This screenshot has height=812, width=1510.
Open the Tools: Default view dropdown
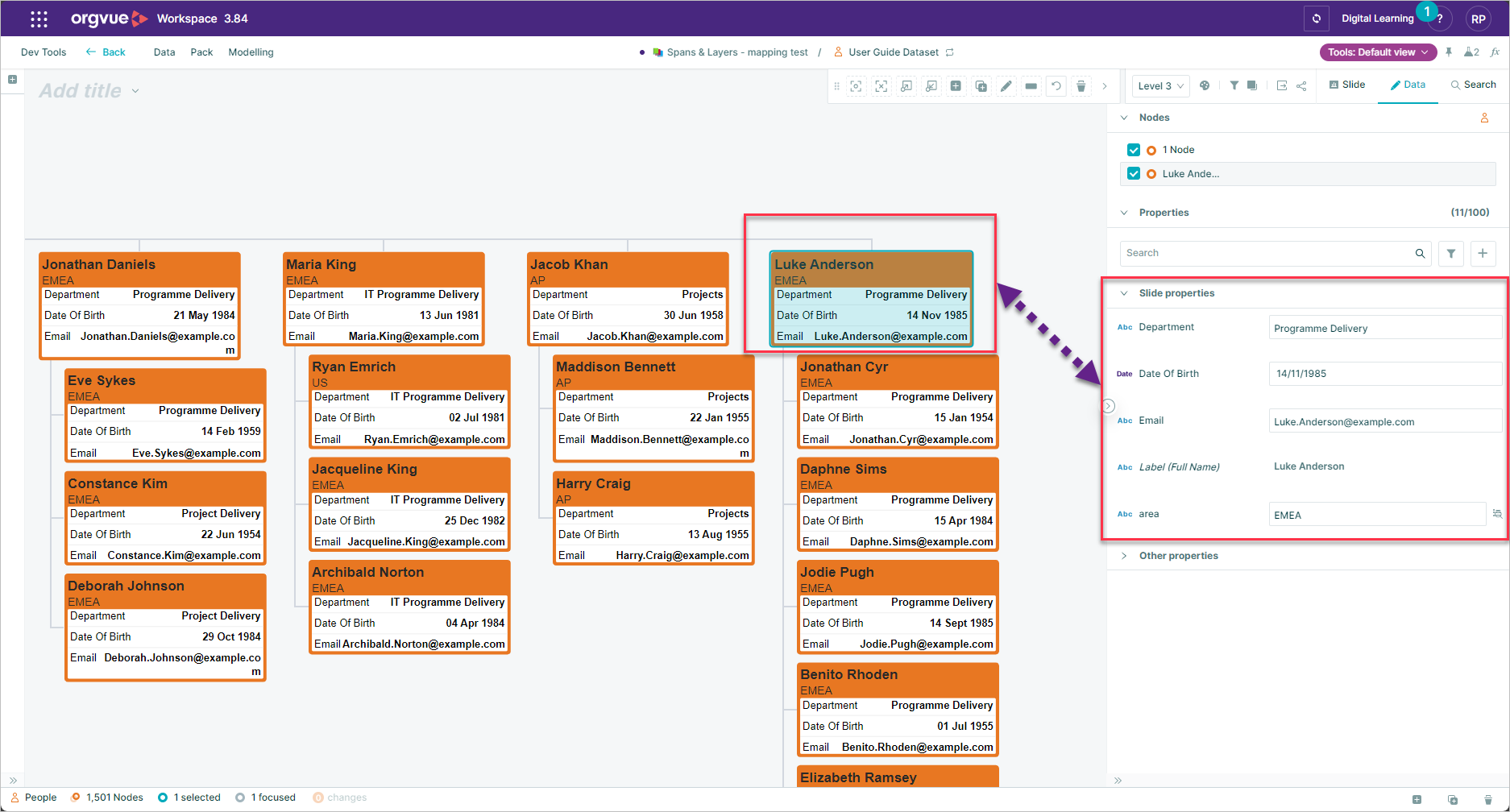tap(1378, 52)
